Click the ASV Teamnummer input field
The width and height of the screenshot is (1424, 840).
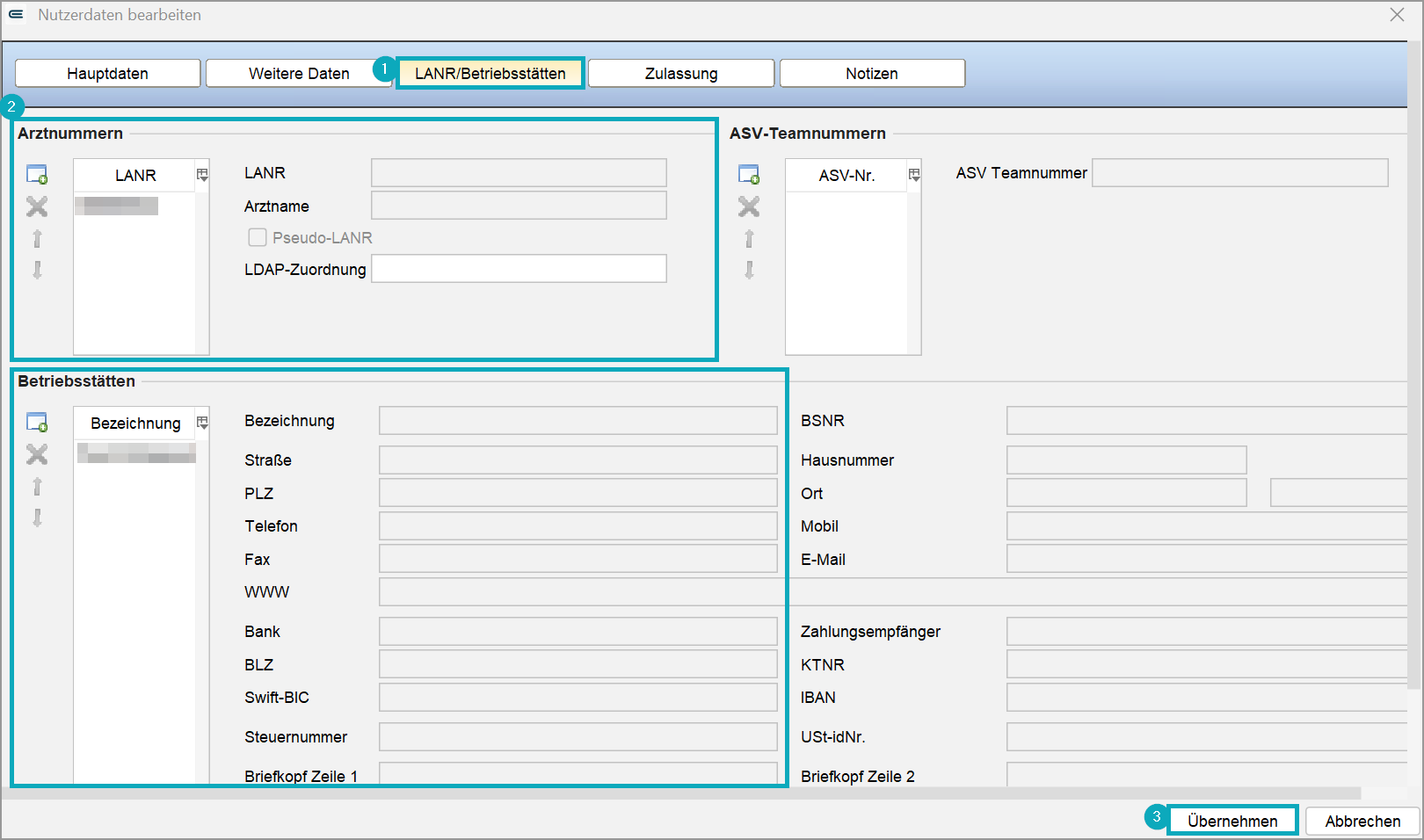(x=1239, y=173)
